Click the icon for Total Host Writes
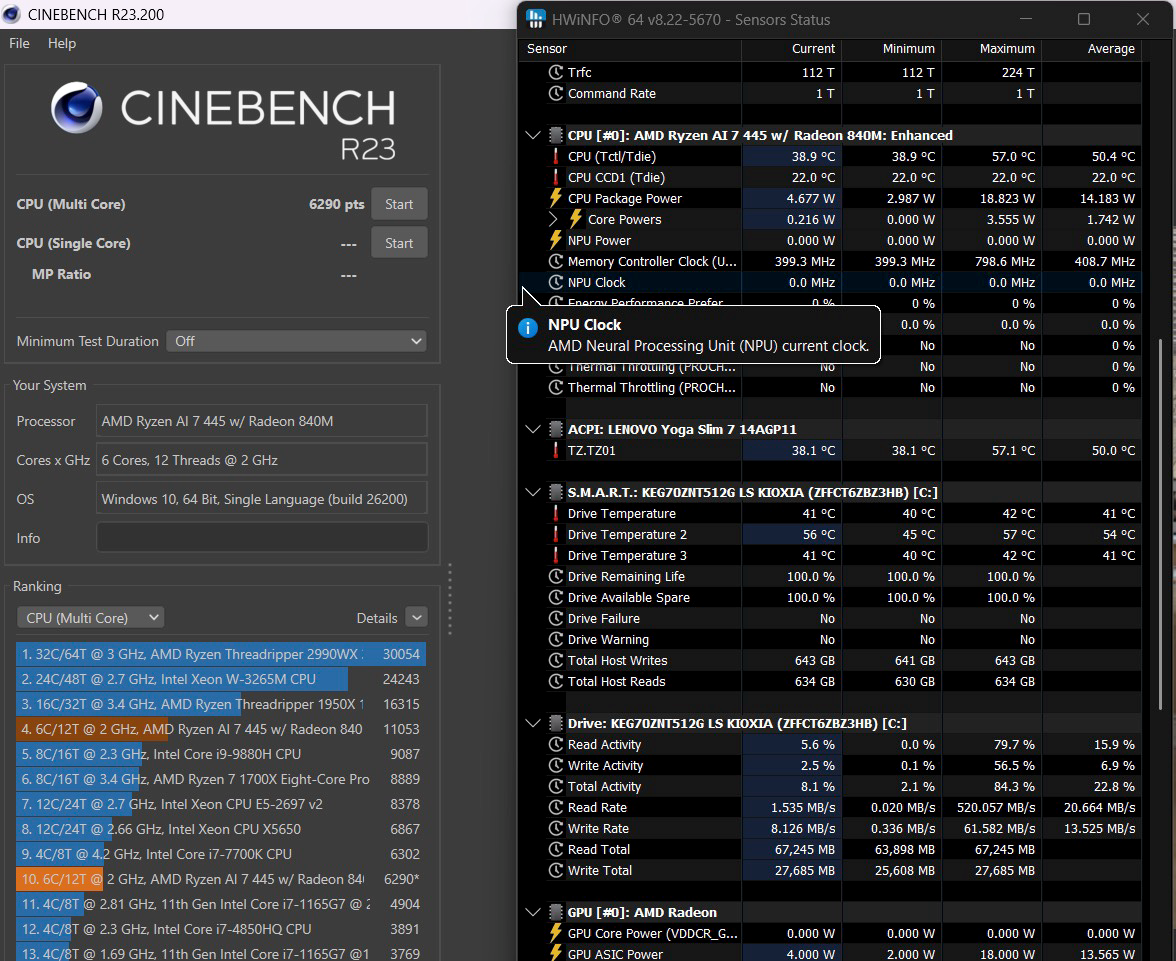This screenshot has width=1176, height=961. 556,660
